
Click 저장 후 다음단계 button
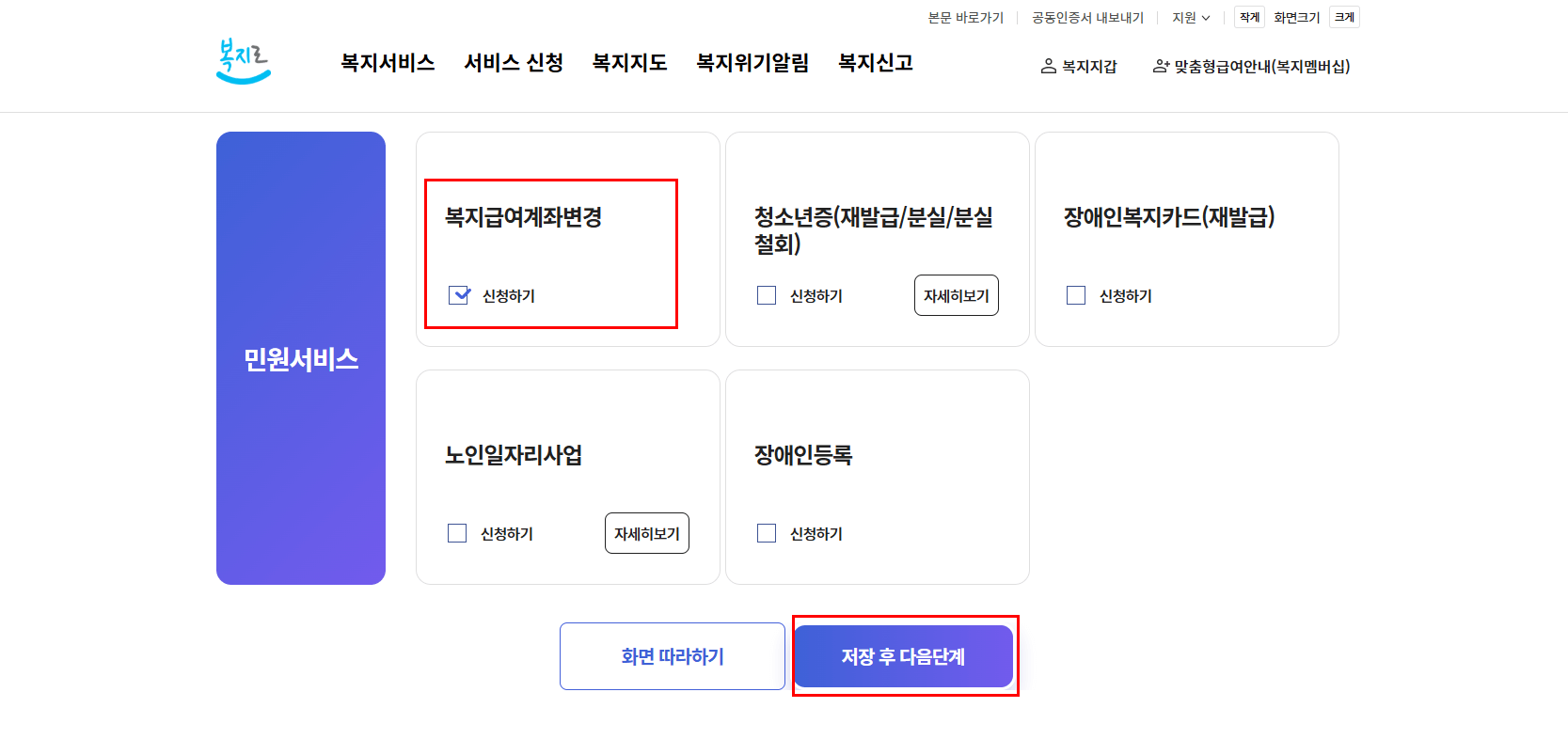pyautogui.click(x=904, y=656)
